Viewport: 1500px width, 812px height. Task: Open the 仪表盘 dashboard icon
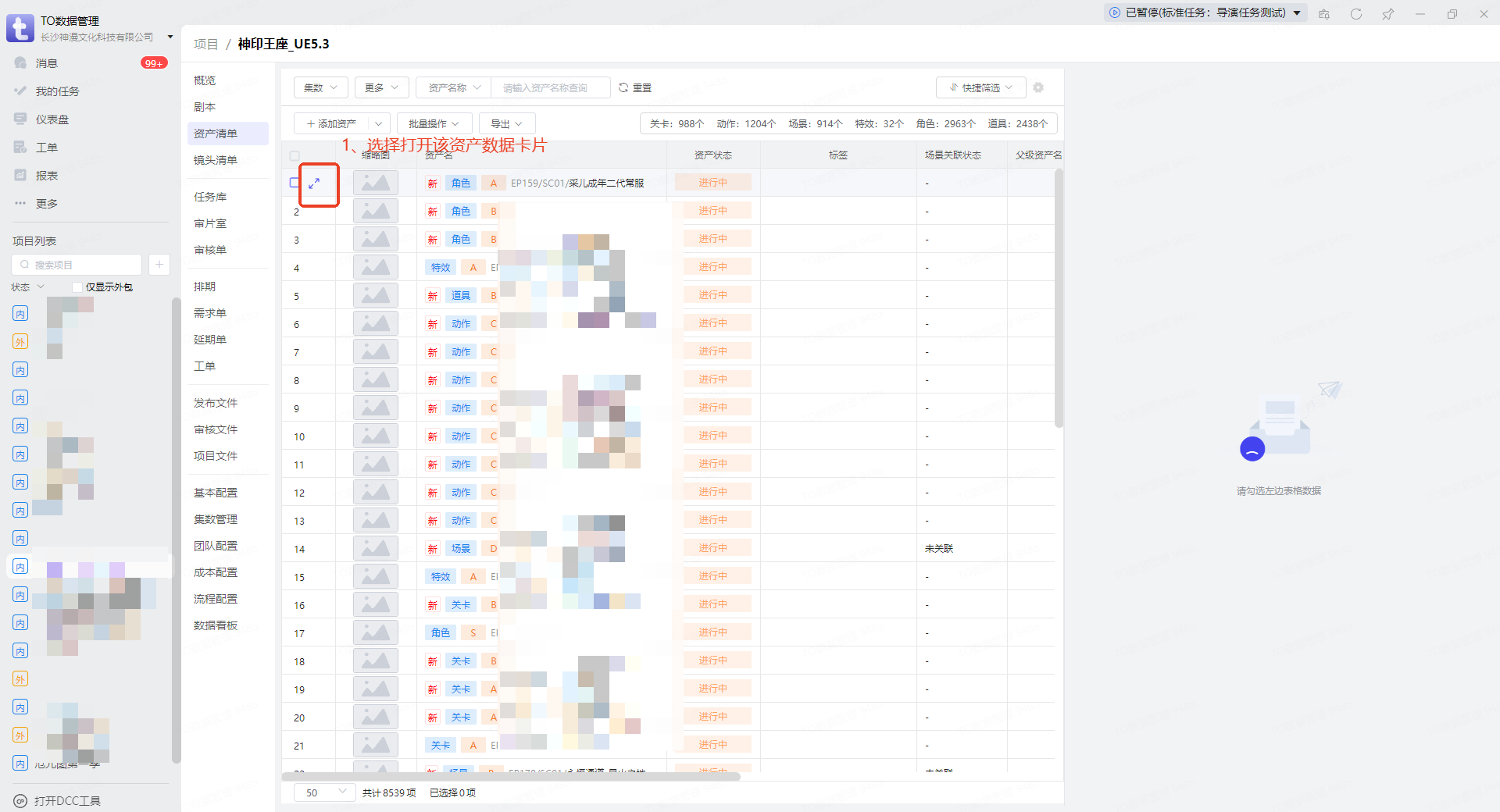point(20,119)
